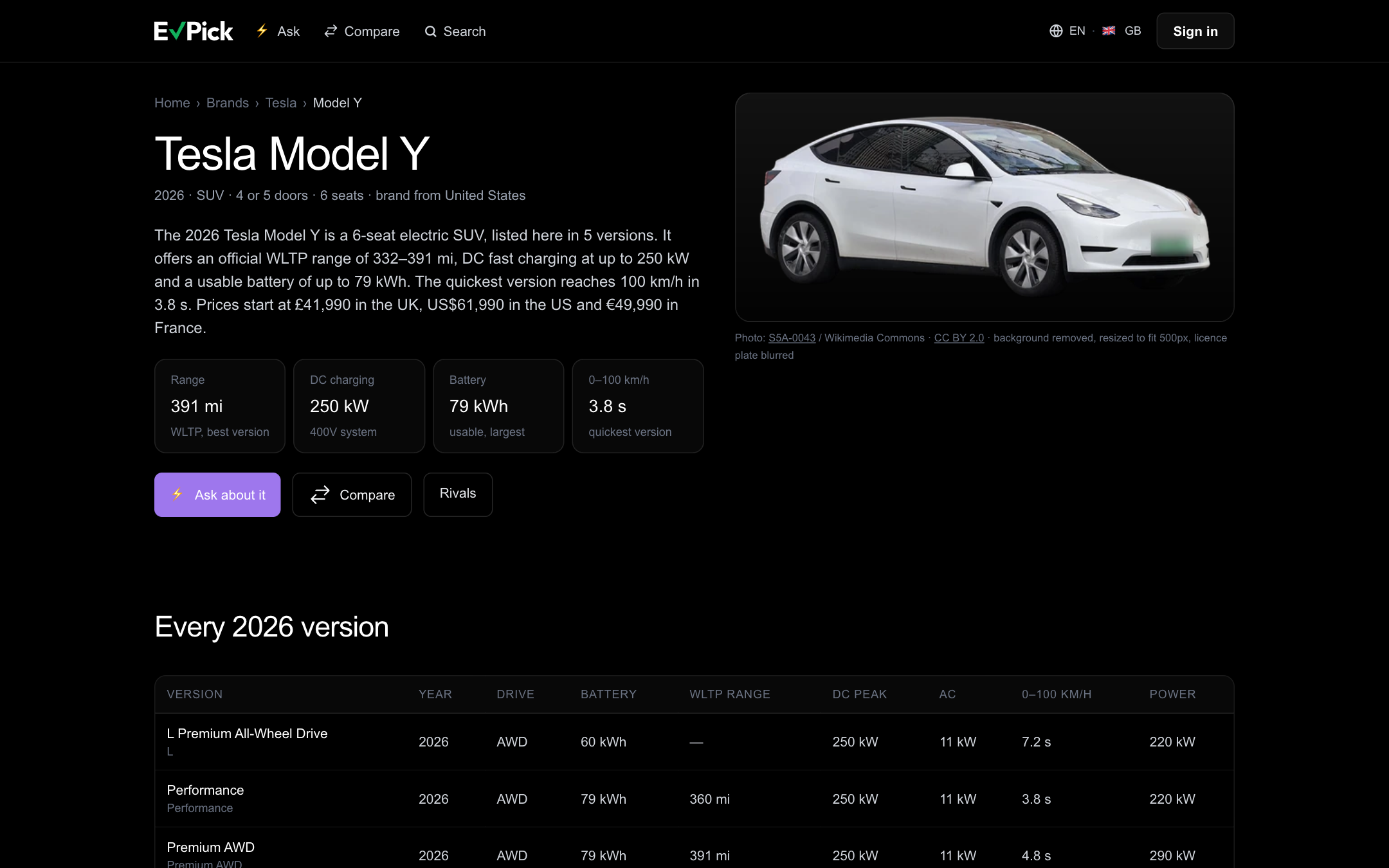
Task: Go to Tesla breadcrumb
Action: [x=280, y=103]
